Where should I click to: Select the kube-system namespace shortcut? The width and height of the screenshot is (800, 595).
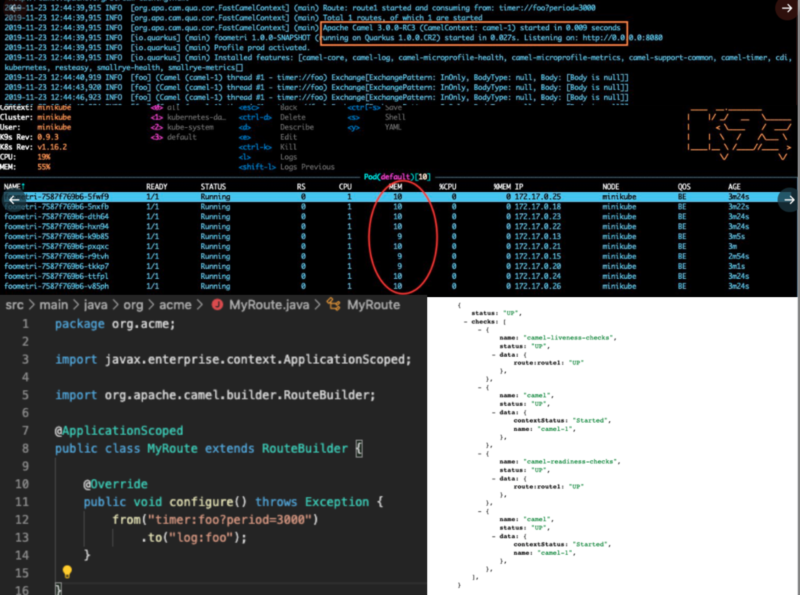coord(189,127)
